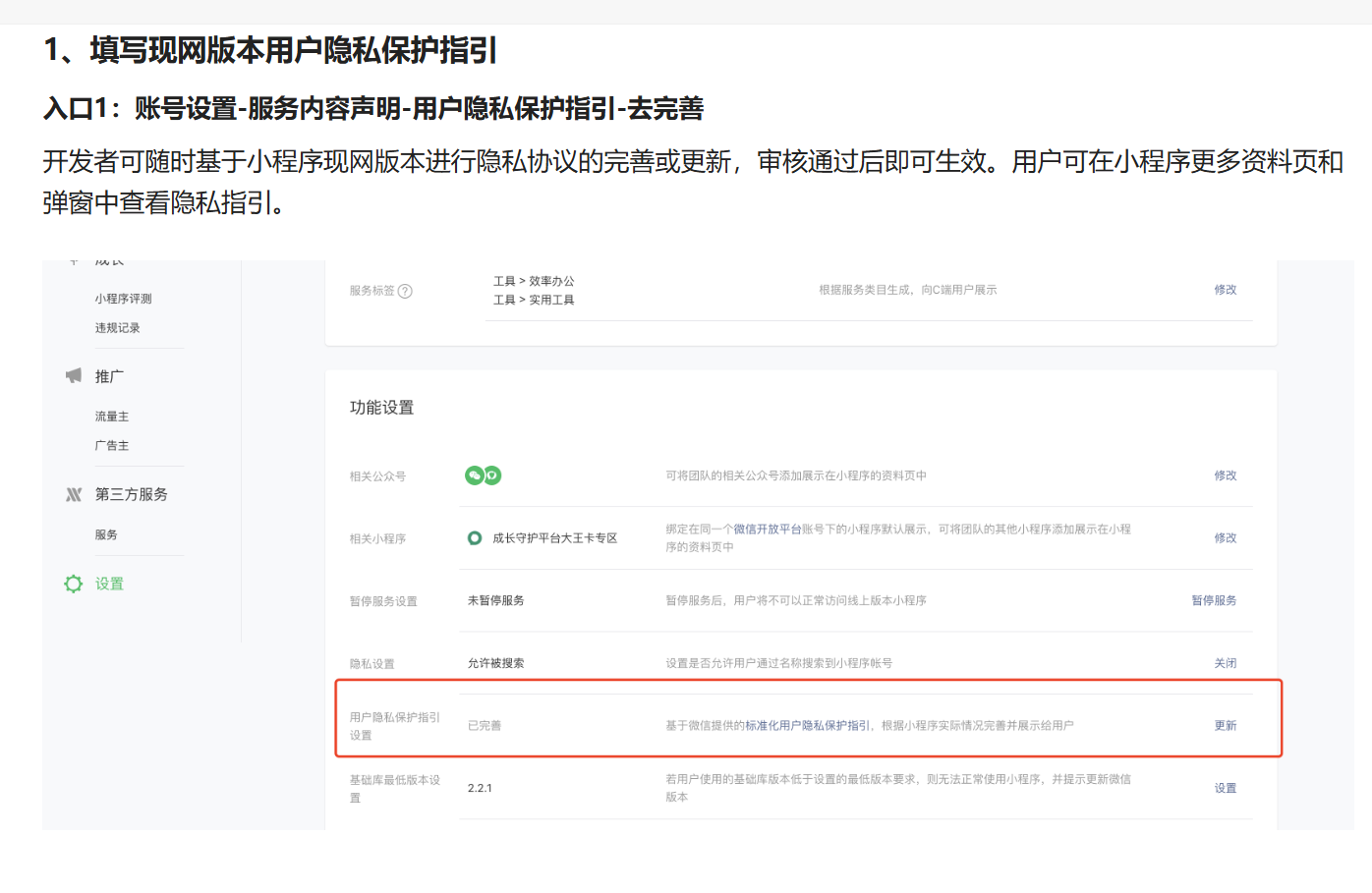Go to 设置 in the sidebar
This screenshot has height=893, width=1372.
pos(110,584)
